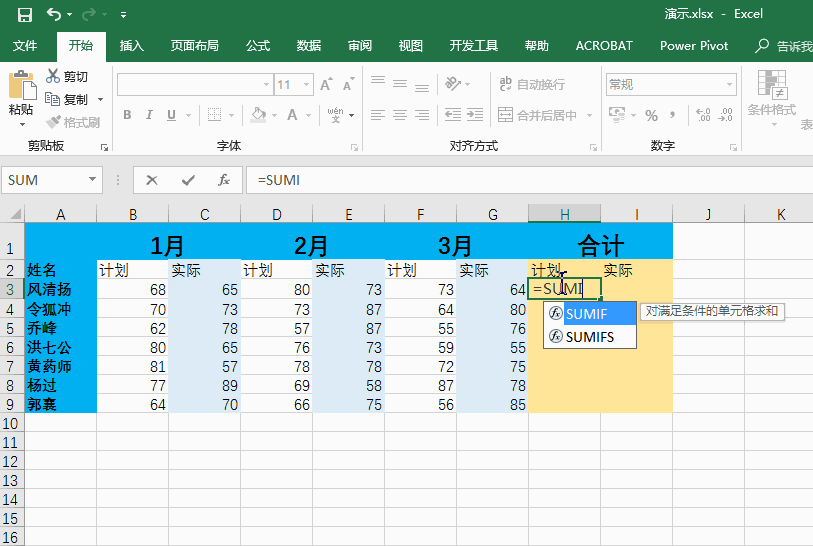Click the Tell Me search magnifier
The width and height of the screenshot is (813, 546).
(x=762, y=46)
